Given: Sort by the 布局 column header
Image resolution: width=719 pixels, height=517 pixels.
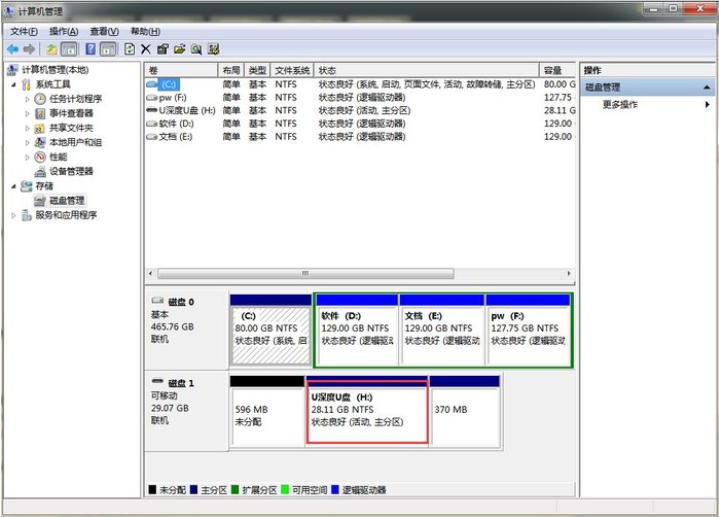Looking at the screenshot, I should [x=231, y=70].
